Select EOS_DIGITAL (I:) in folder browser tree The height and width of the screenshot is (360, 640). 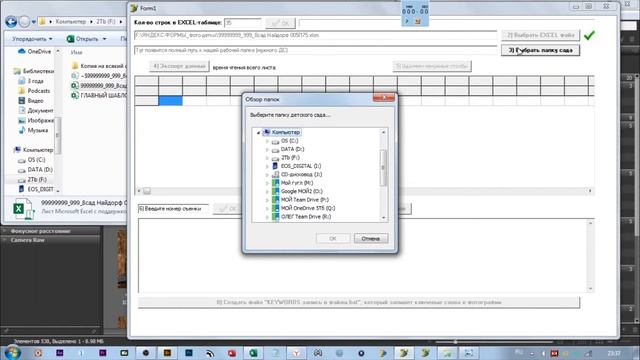[x=301, y=166]
